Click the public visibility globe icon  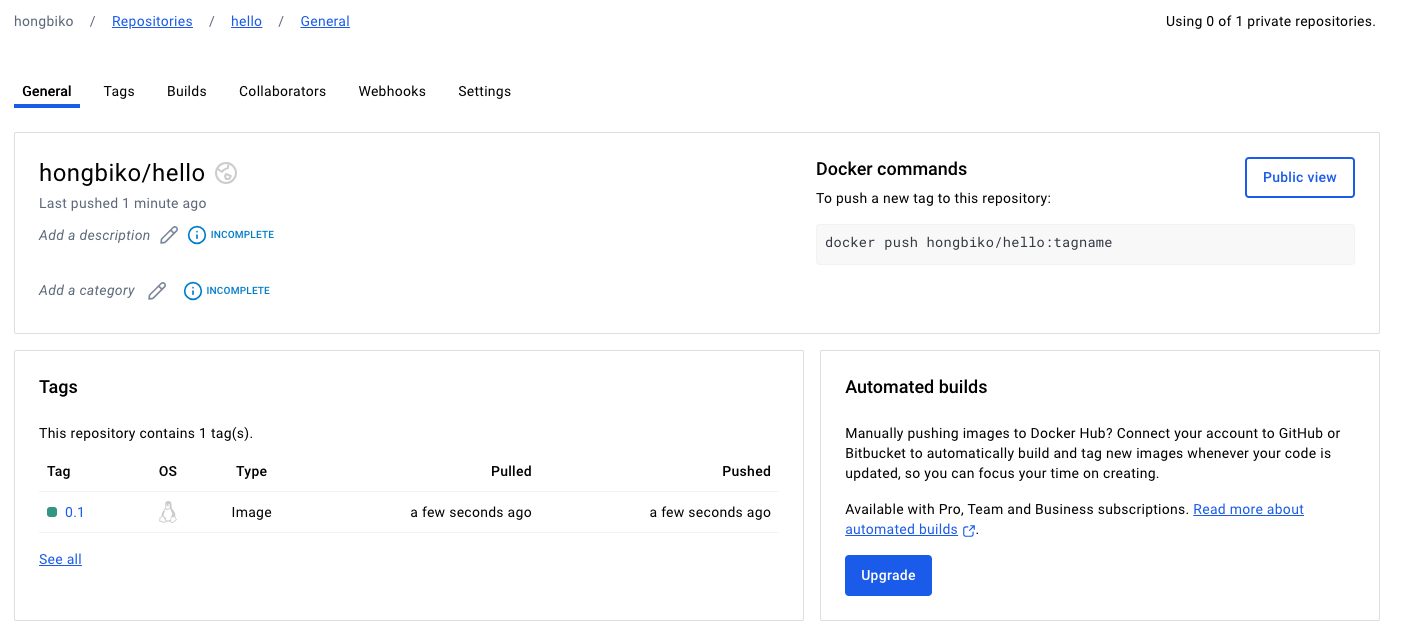[x=226, y=173]
